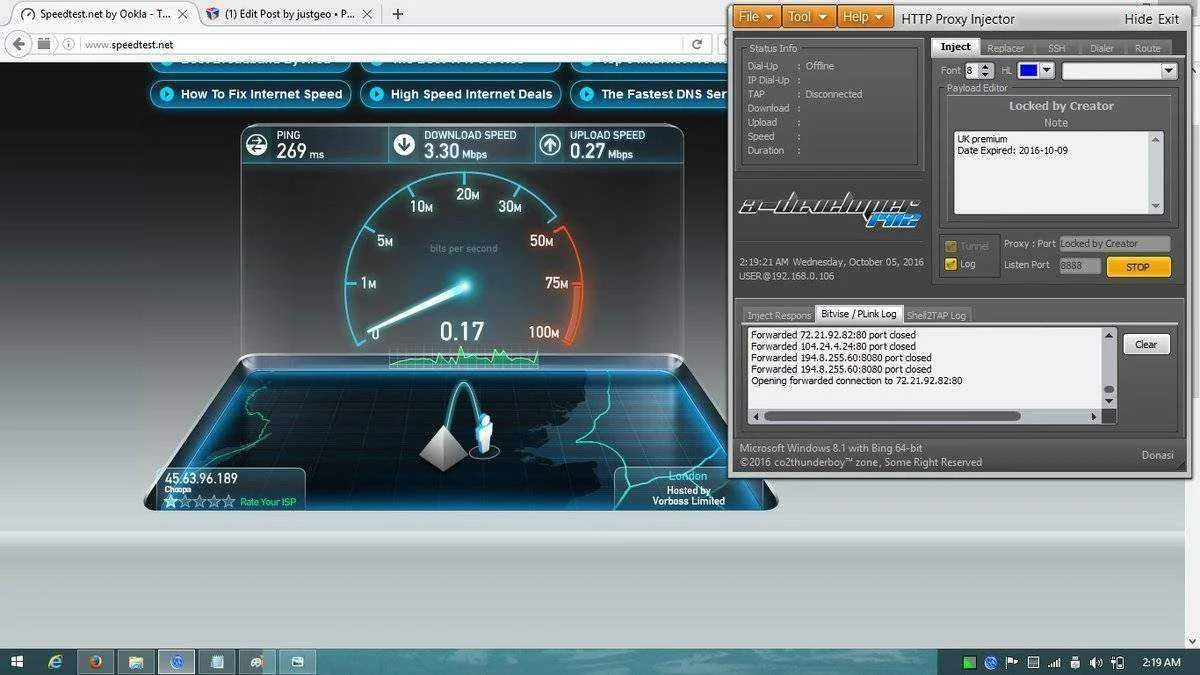Open the Help menu dropdown
Image resolution: width=1200 pixels, height=675 pixels.
pyautogui.click(x=865, y=17)
